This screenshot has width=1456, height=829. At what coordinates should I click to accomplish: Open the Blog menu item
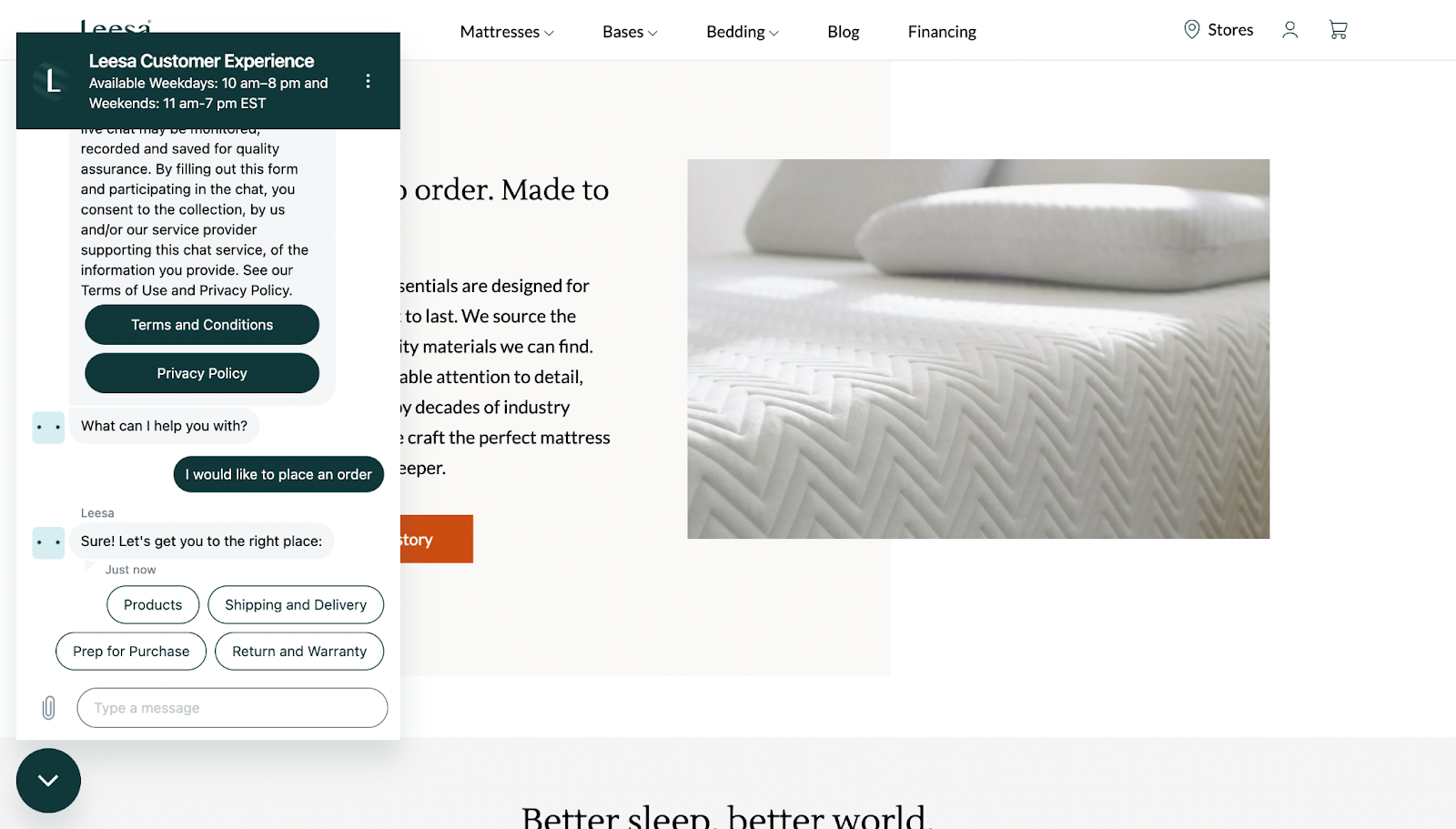click(844, 32)
